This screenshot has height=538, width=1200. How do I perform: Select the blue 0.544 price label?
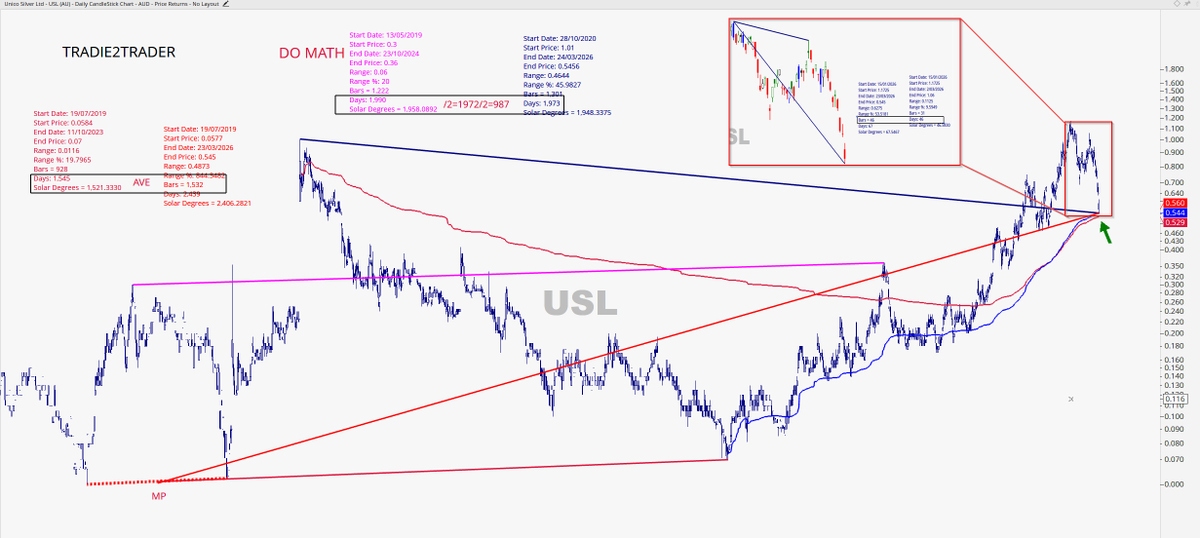tap(1174, 212)
